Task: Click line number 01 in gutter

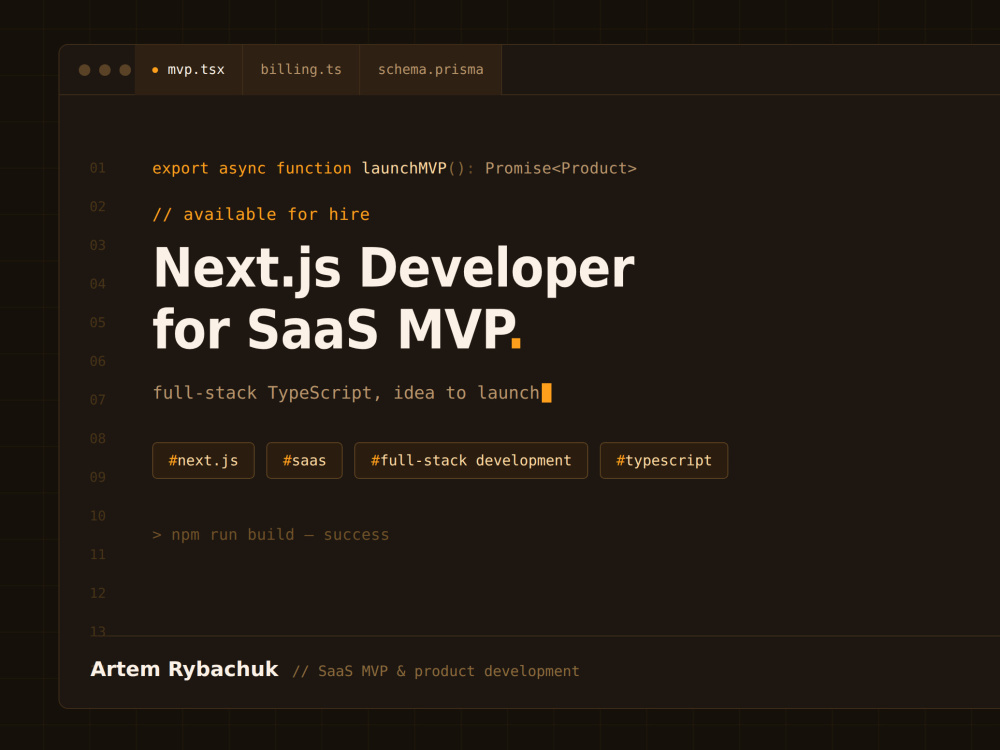Action: click(98, 168)
